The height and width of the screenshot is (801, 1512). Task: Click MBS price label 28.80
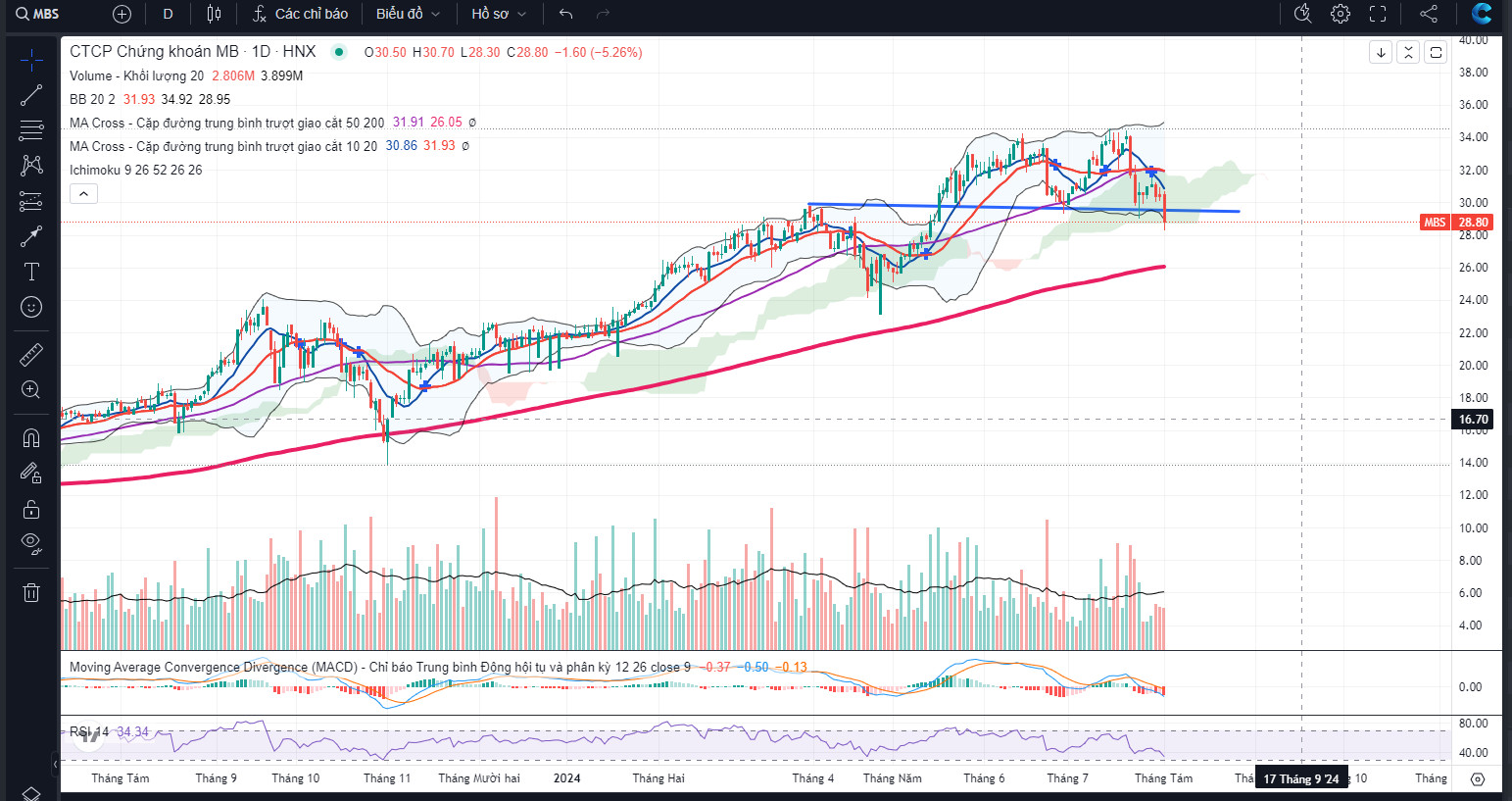(1455, 223)
